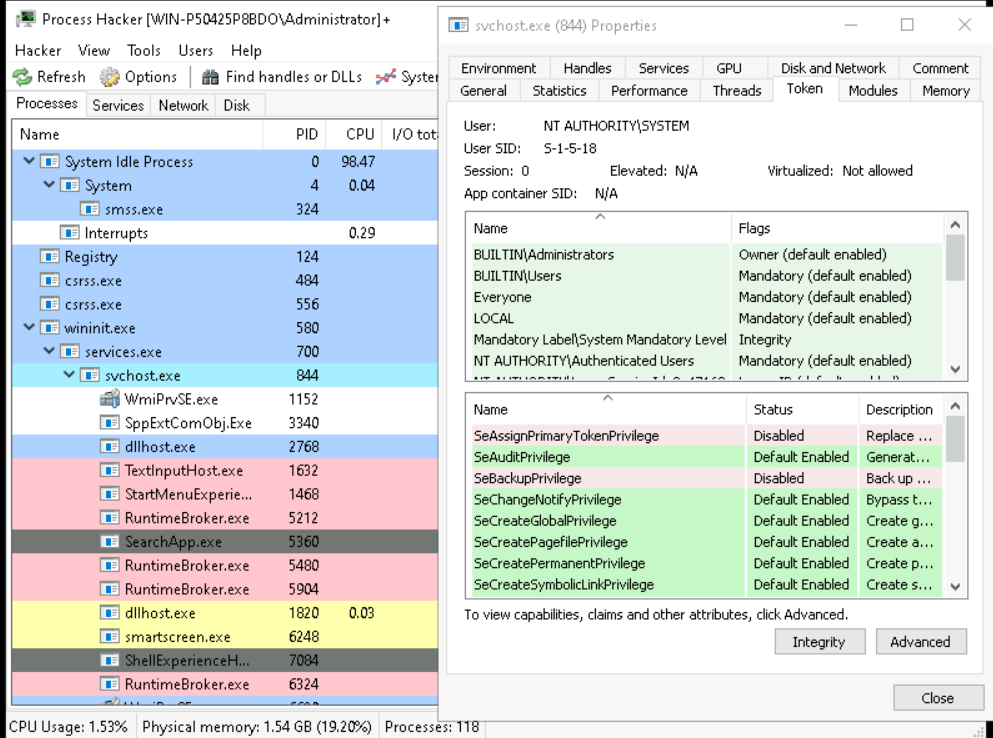Screen dimensions: 993x738
Task: Click the dllhost.exe 1820 process icon
Action: pyautogui.click(x=110, y=613)
